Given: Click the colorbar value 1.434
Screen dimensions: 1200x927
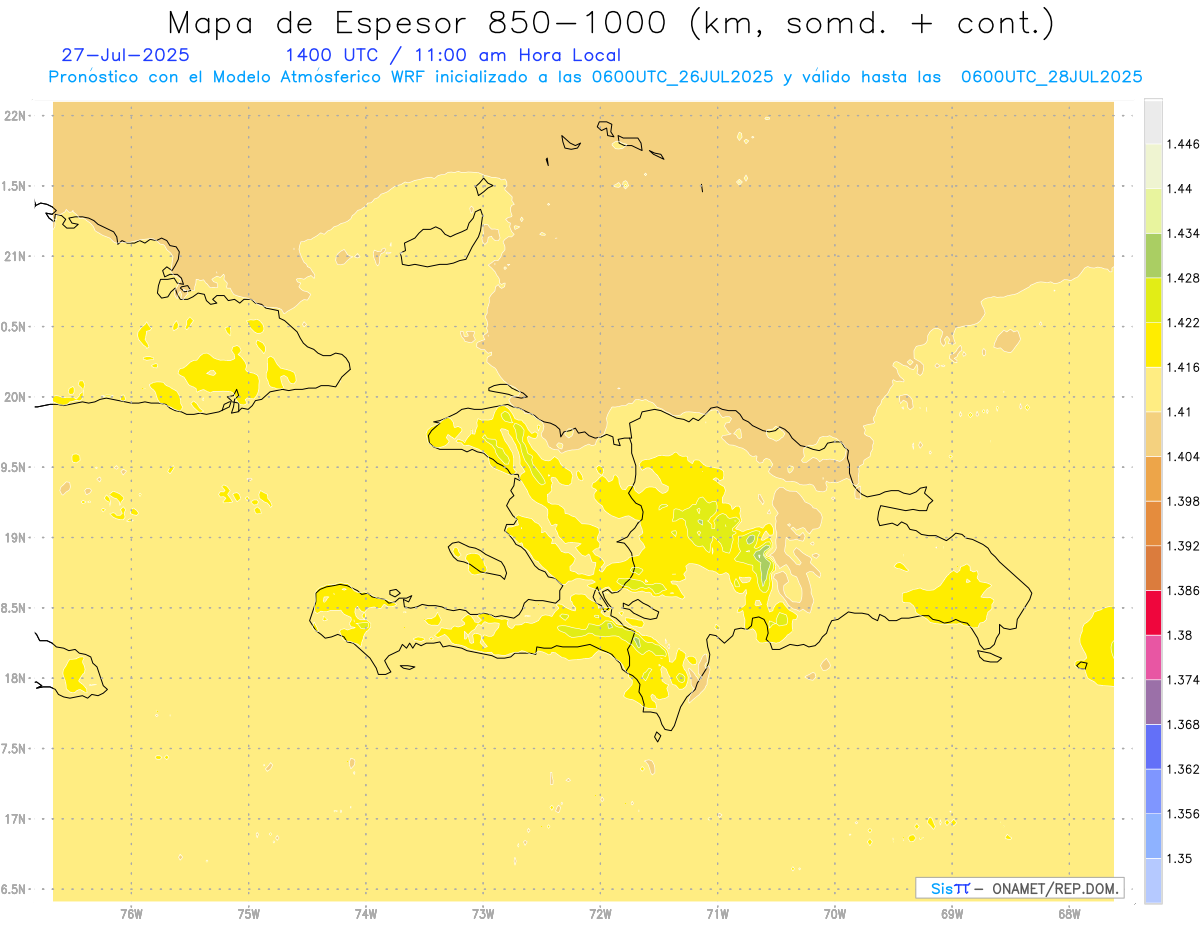Looking at the screenshot, I should click(x=1185, y=233).
